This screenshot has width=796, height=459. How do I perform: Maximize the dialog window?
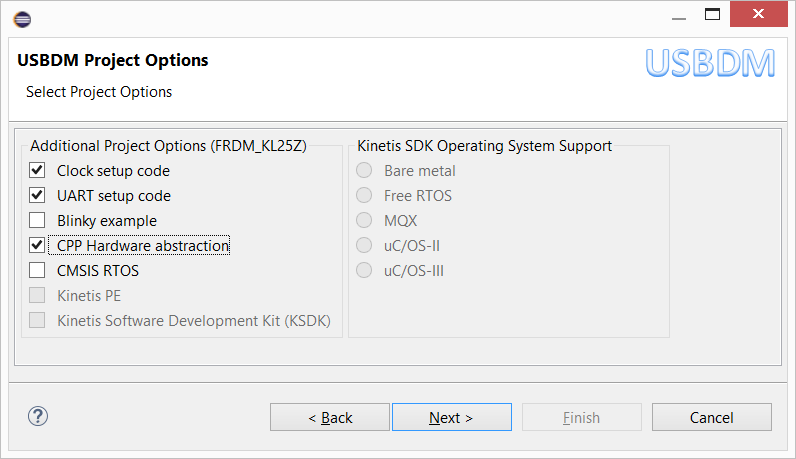click(712, 15)
